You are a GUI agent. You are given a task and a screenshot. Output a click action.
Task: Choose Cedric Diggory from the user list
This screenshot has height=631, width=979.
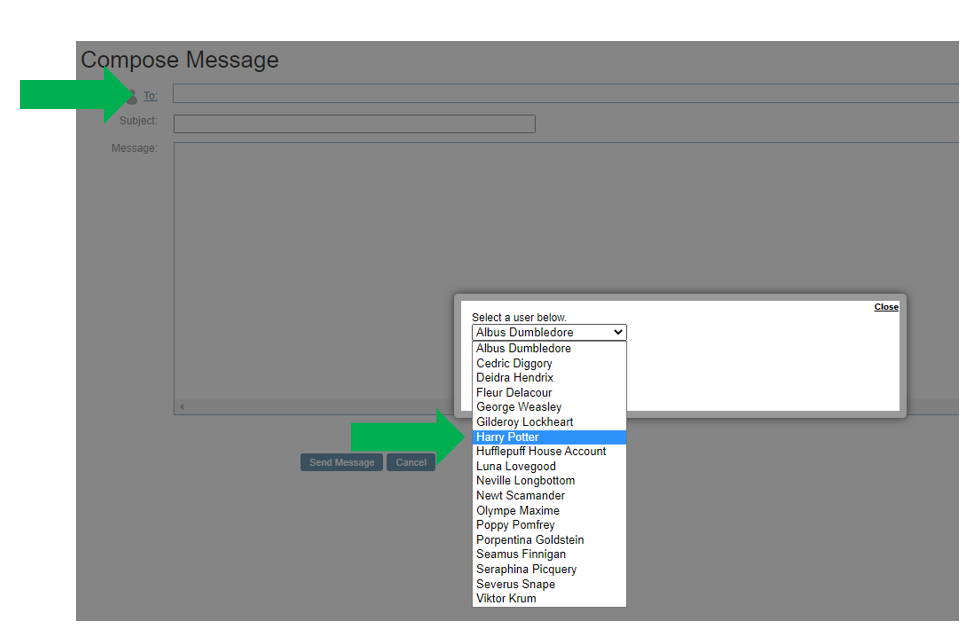click(x=549, y=363)
